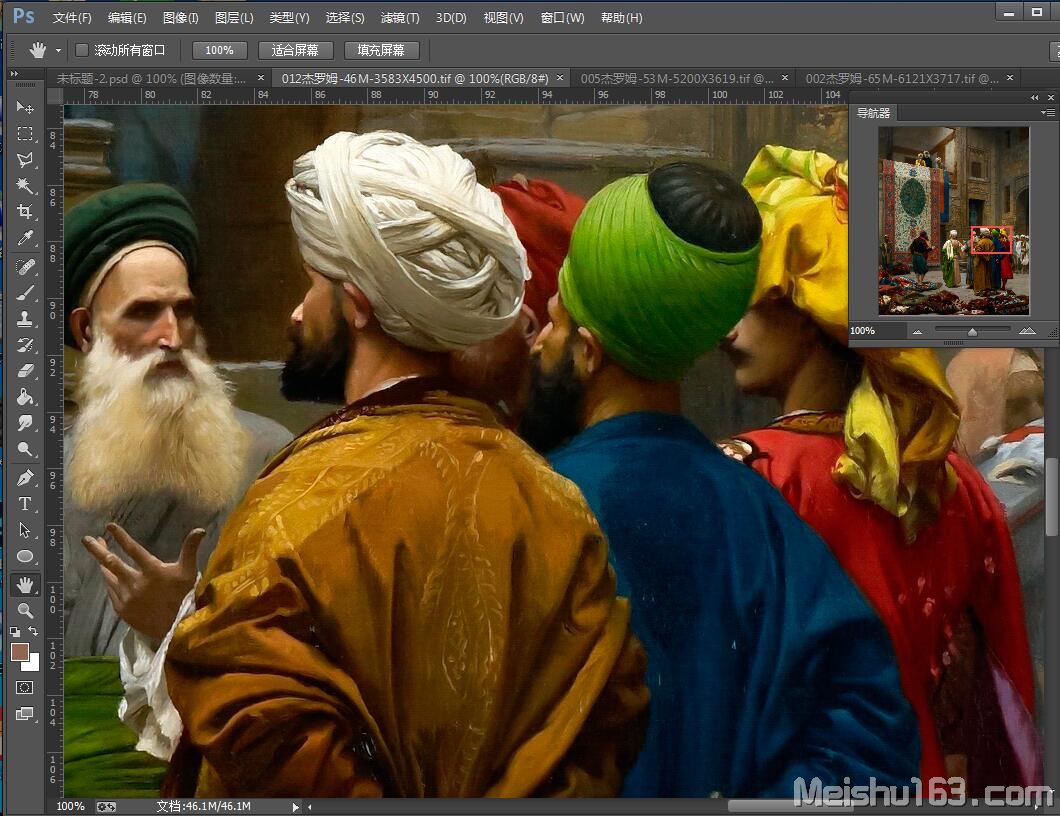Image resolution: width=1060 pixels, height=816 pixels.
Task: Select the Clone Stamp tool
Action: tap(25, 319)
